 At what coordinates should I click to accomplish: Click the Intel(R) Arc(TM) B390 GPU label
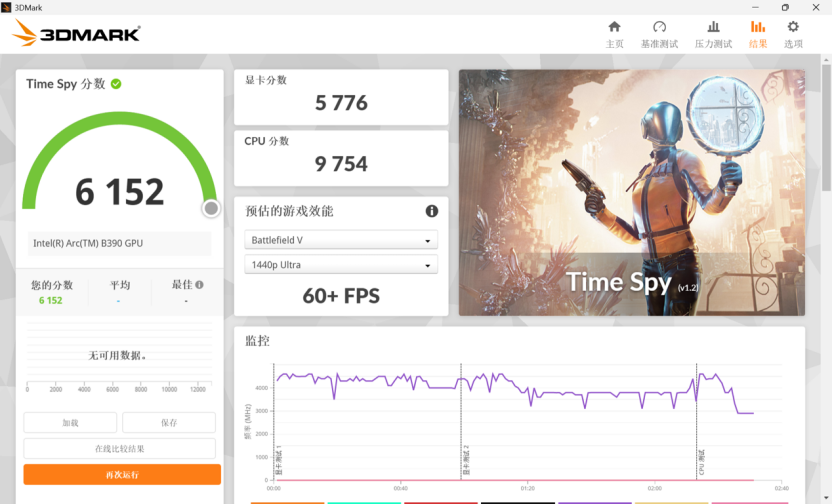pos(88,244)
